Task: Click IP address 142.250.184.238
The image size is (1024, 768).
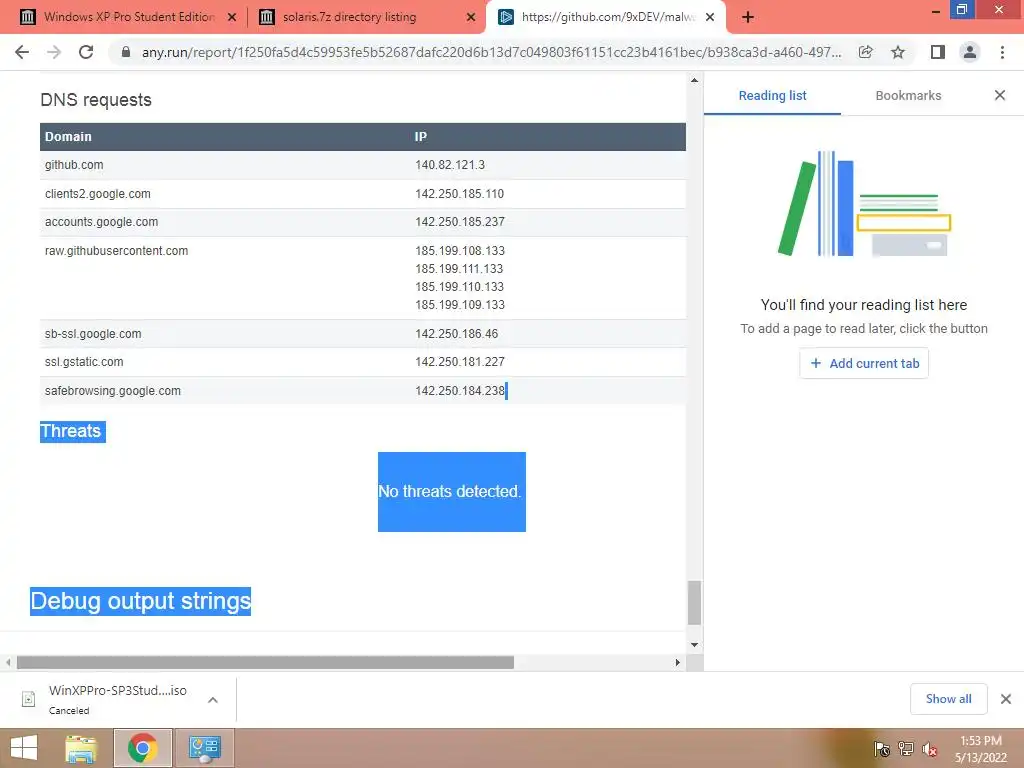Action: click(460, 391)
